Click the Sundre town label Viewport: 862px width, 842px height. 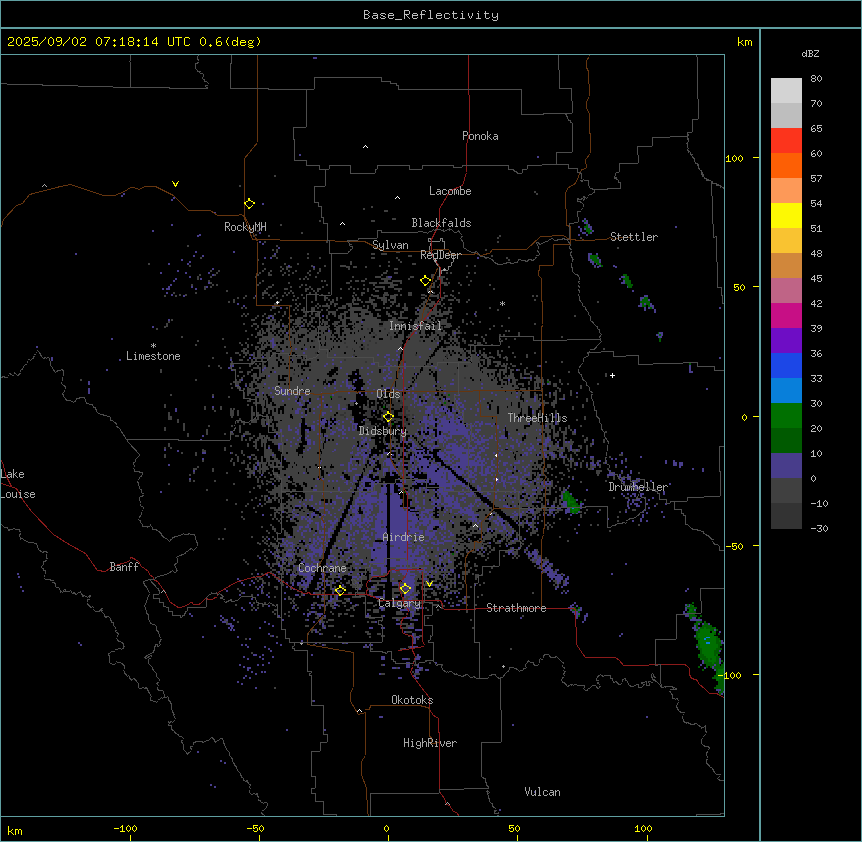click(x=292, y=391)
